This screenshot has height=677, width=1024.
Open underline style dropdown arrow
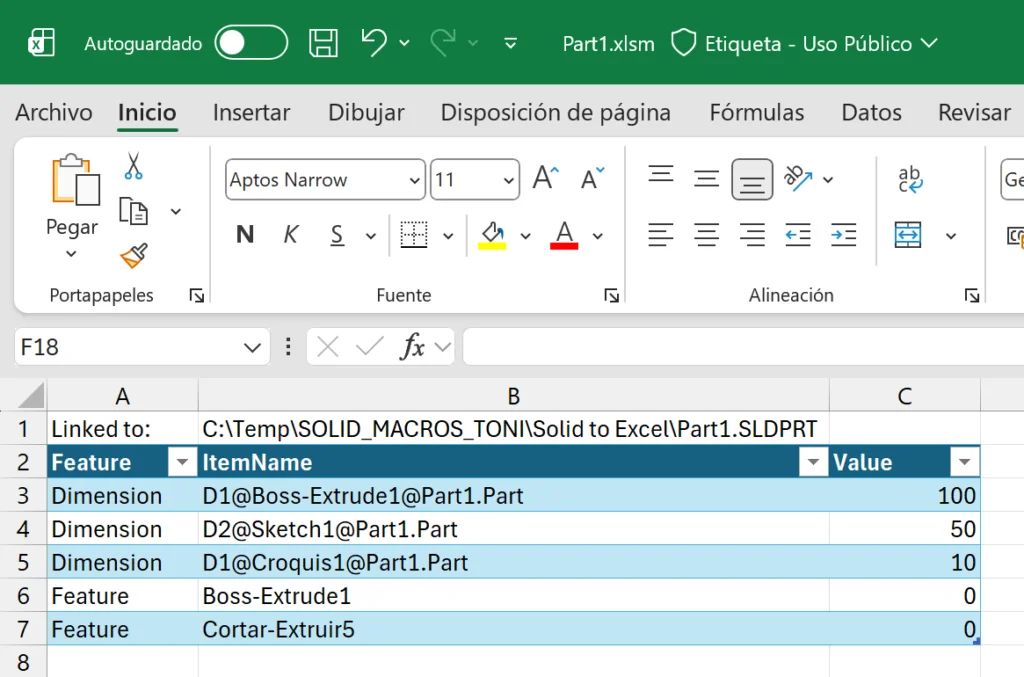click(371, 236)
